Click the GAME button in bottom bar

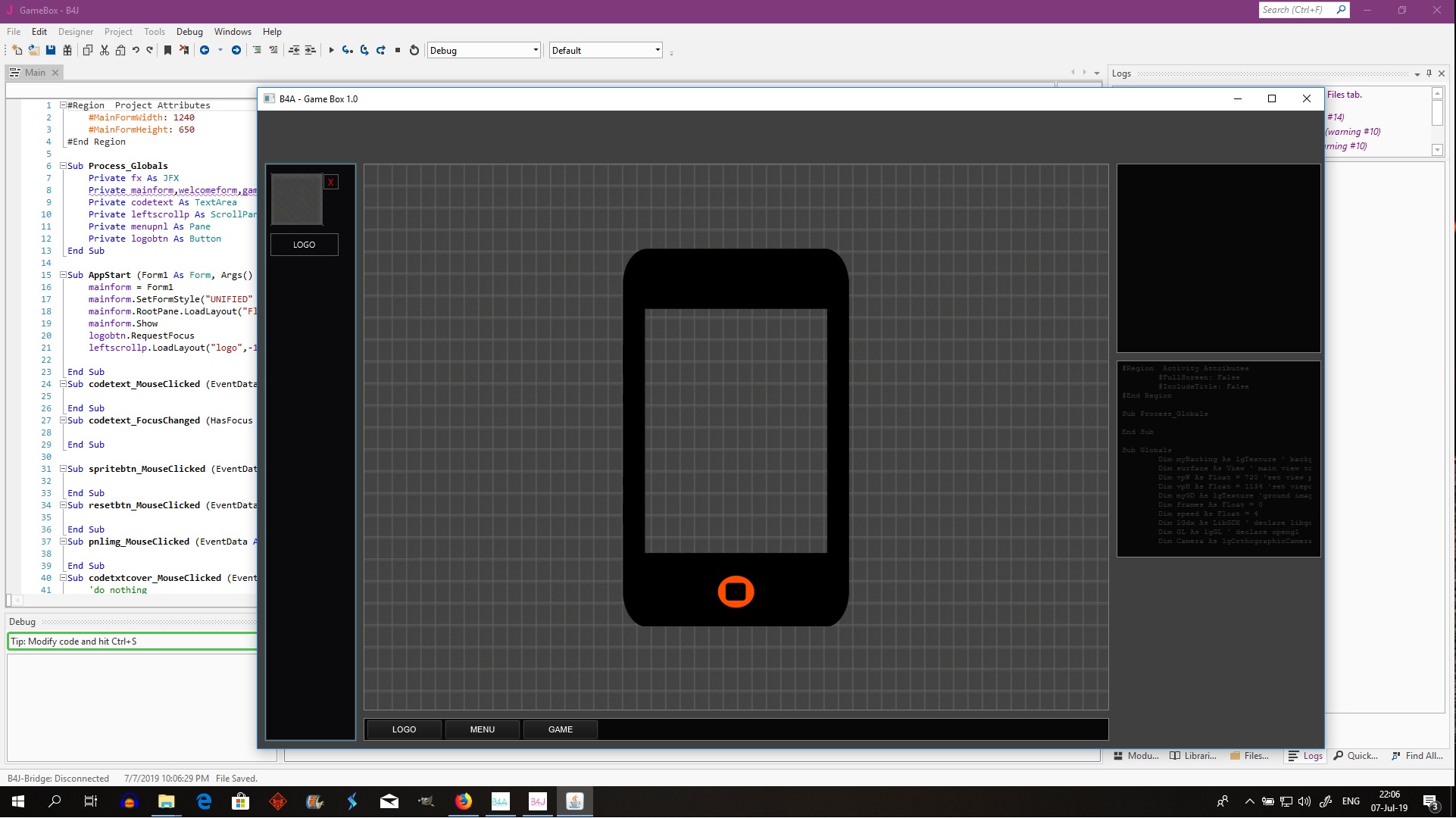pyautogui.click(x=560, y=729)
